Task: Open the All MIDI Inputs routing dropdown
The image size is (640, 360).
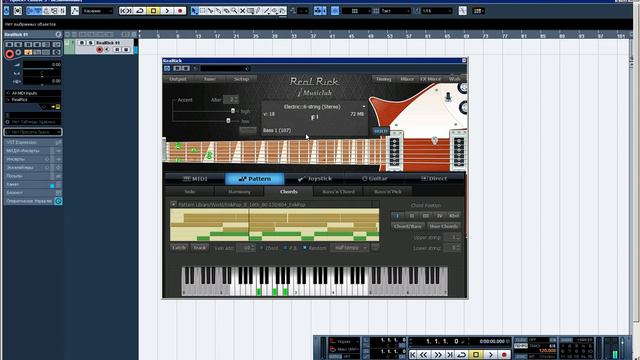Action: click(x=33, y=93)
